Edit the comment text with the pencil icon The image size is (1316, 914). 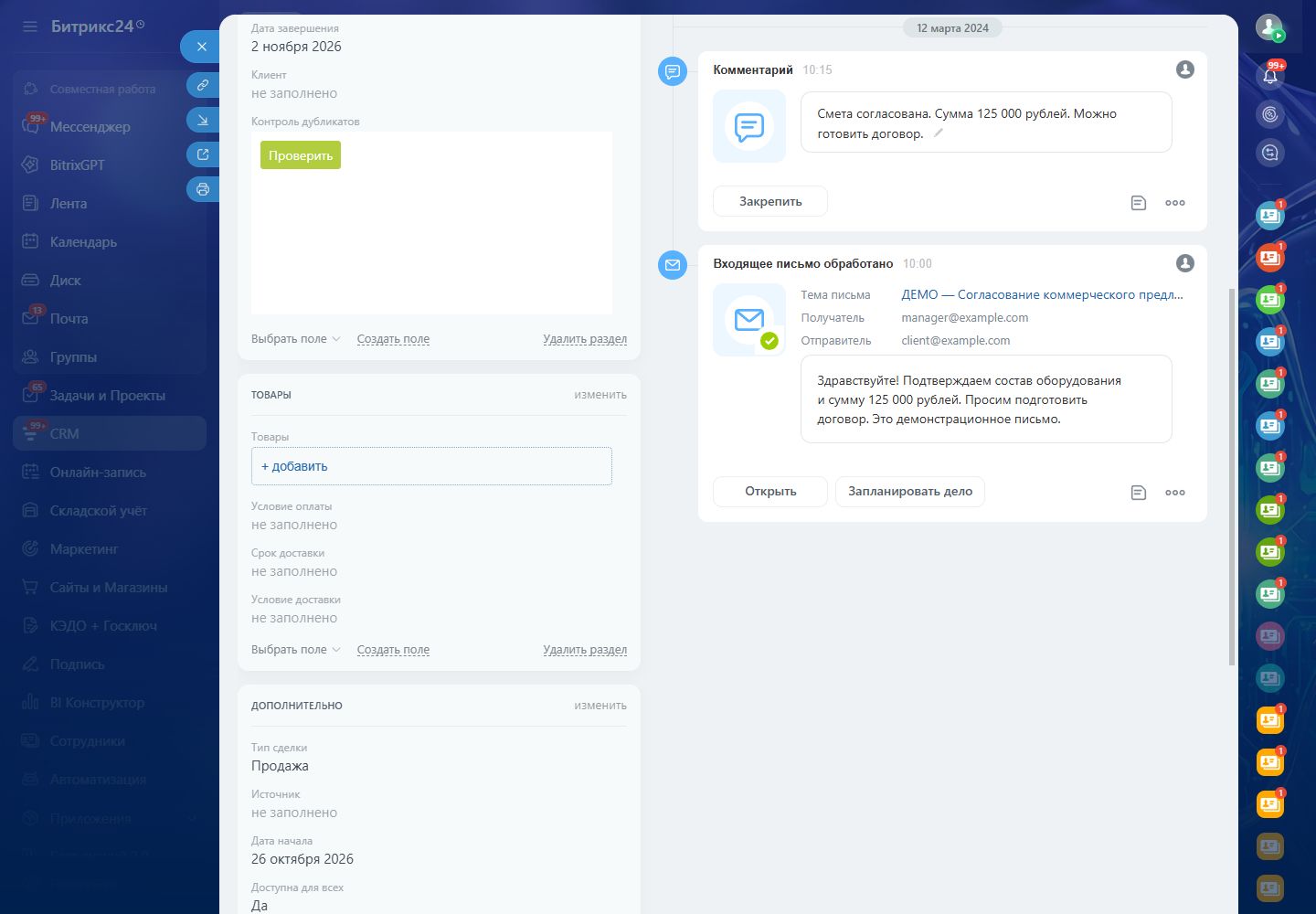pos(939,133)
